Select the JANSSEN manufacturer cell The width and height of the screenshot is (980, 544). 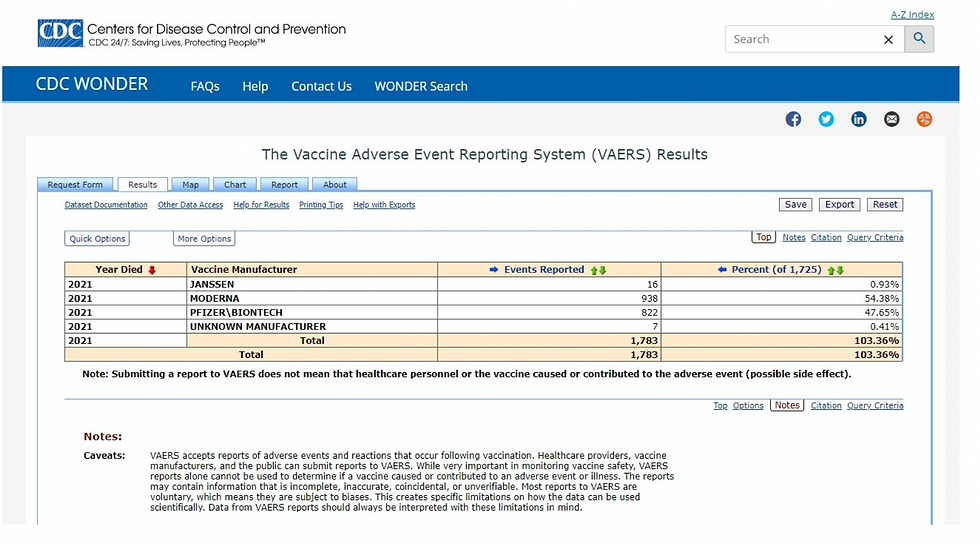coord(312,284)
